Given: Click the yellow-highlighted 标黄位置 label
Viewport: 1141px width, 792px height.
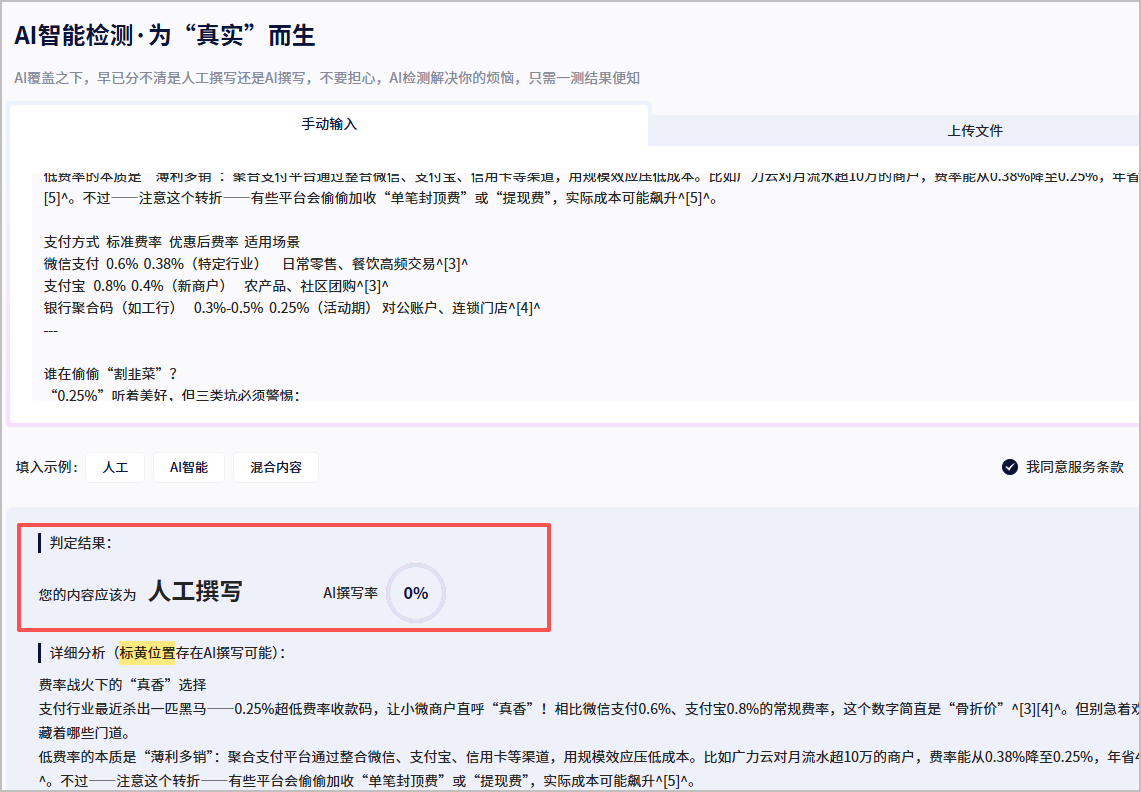Looking at the screenshot, I should pyautogui.click(x=147, y=653).
